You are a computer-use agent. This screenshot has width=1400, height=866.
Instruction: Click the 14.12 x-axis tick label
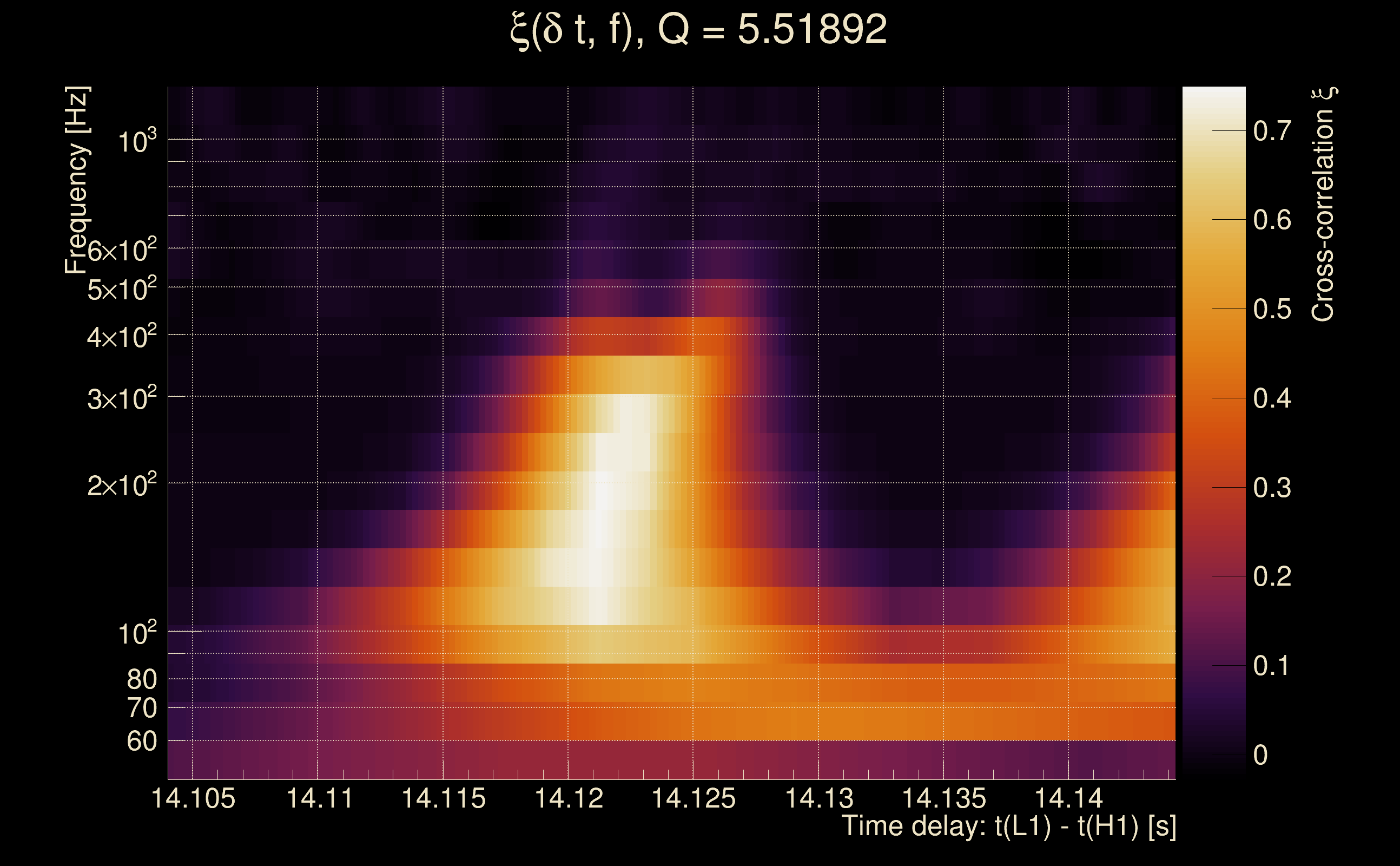coord(569,798)
